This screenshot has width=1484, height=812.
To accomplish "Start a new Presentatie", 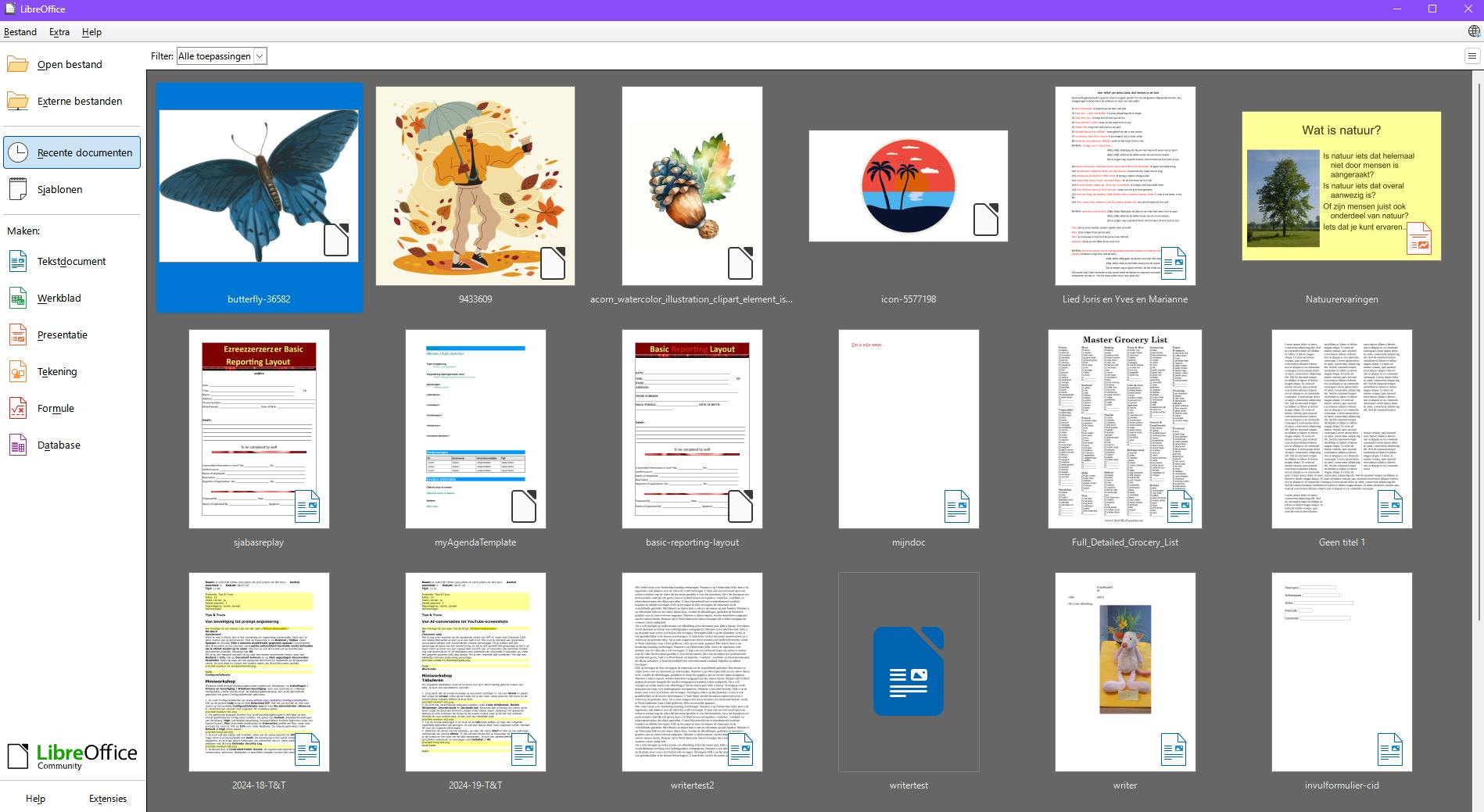I will point(72,334).
